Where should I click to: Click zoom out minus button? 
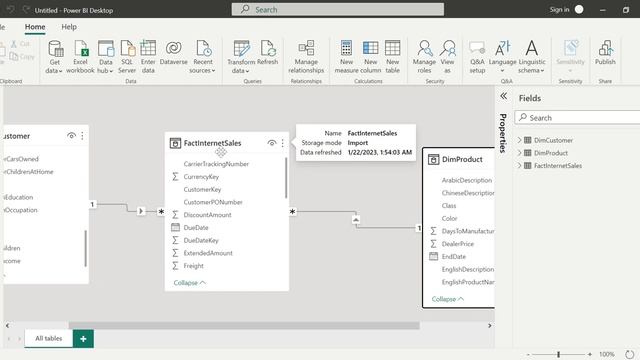click(x=528, y=354)
